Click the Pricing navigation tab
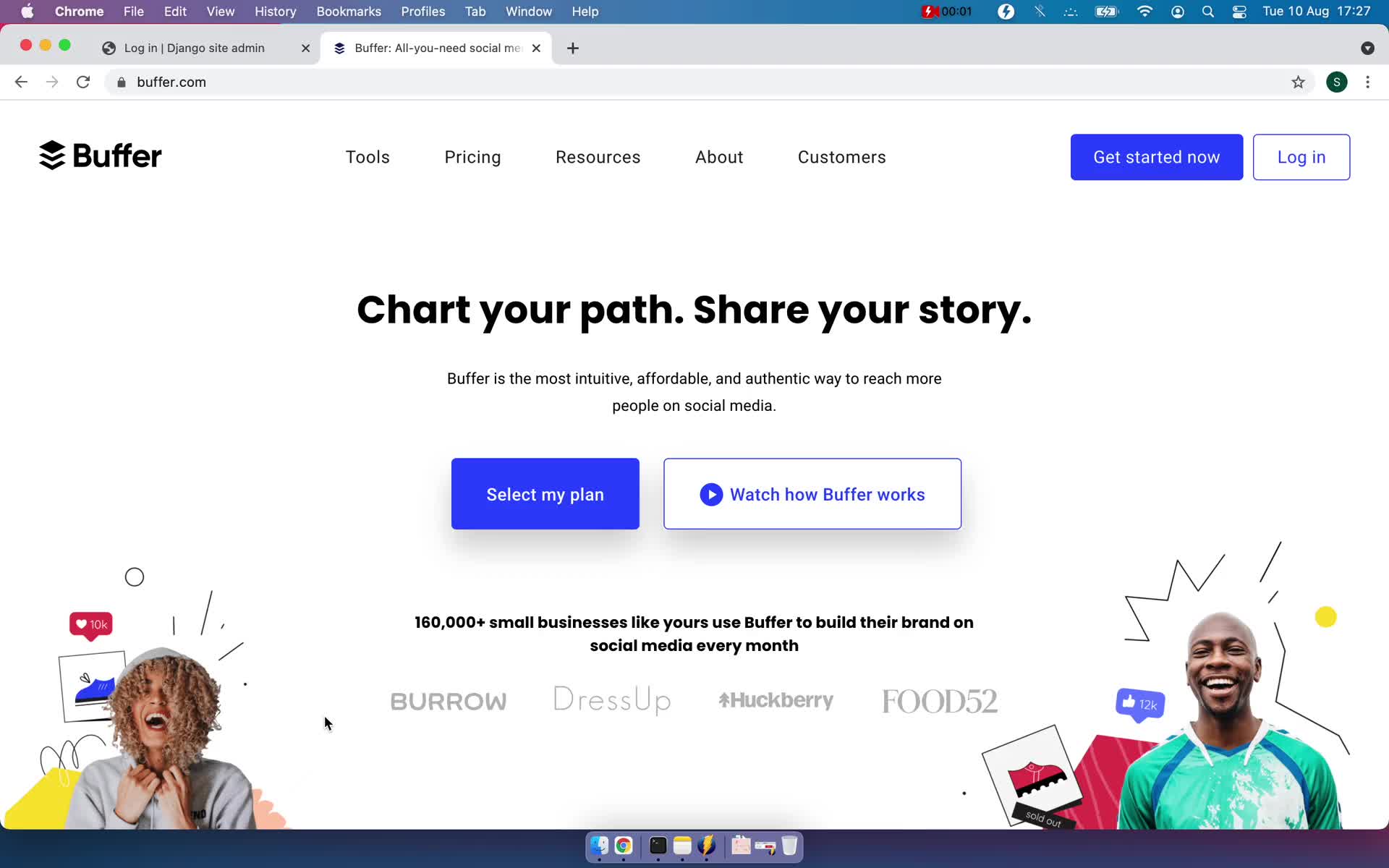The image size is (1389, 868). coord(473,157)
